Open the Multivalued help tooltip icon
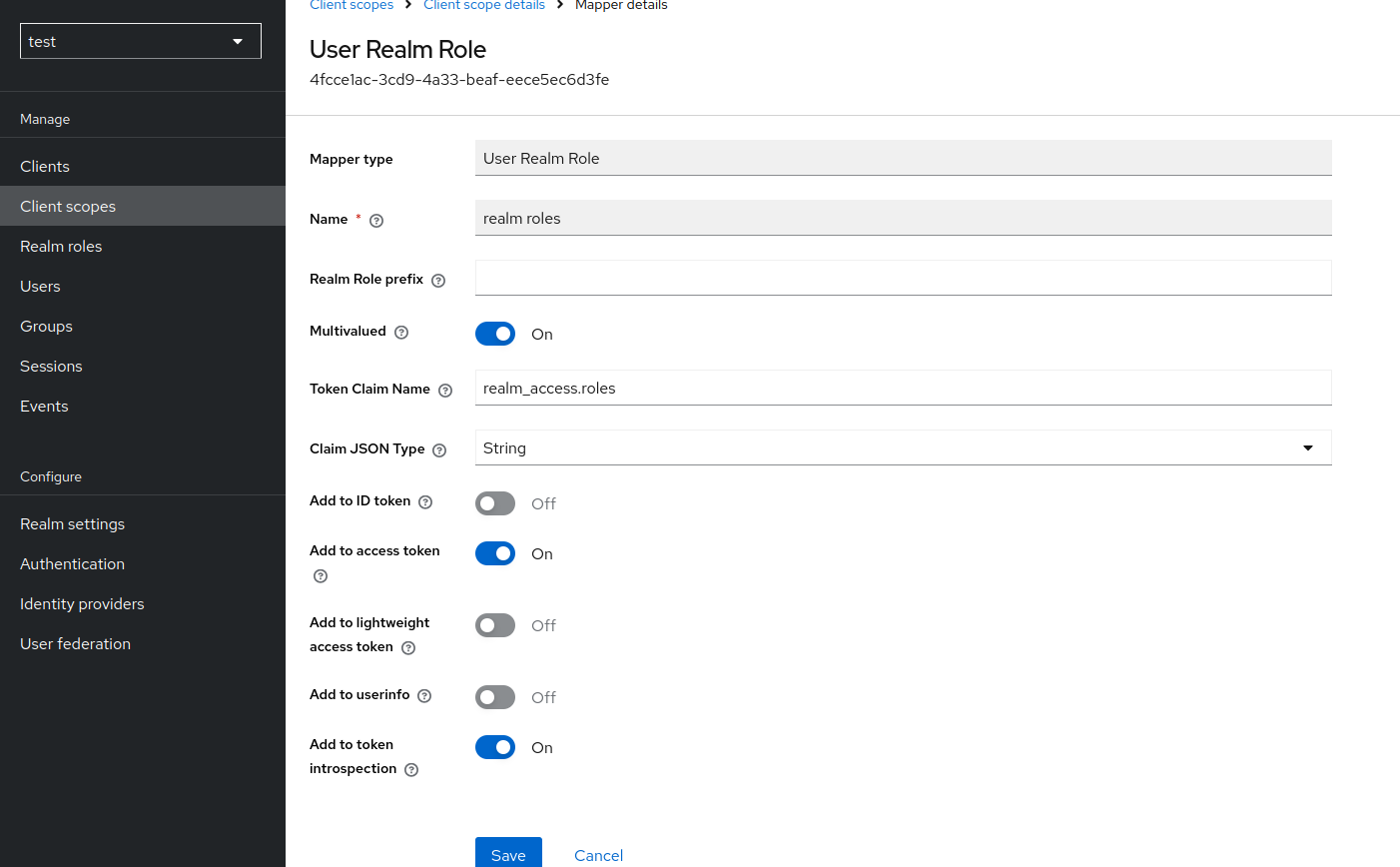The height and width of the screenshot is (867, 1400). tap(401, 333)
